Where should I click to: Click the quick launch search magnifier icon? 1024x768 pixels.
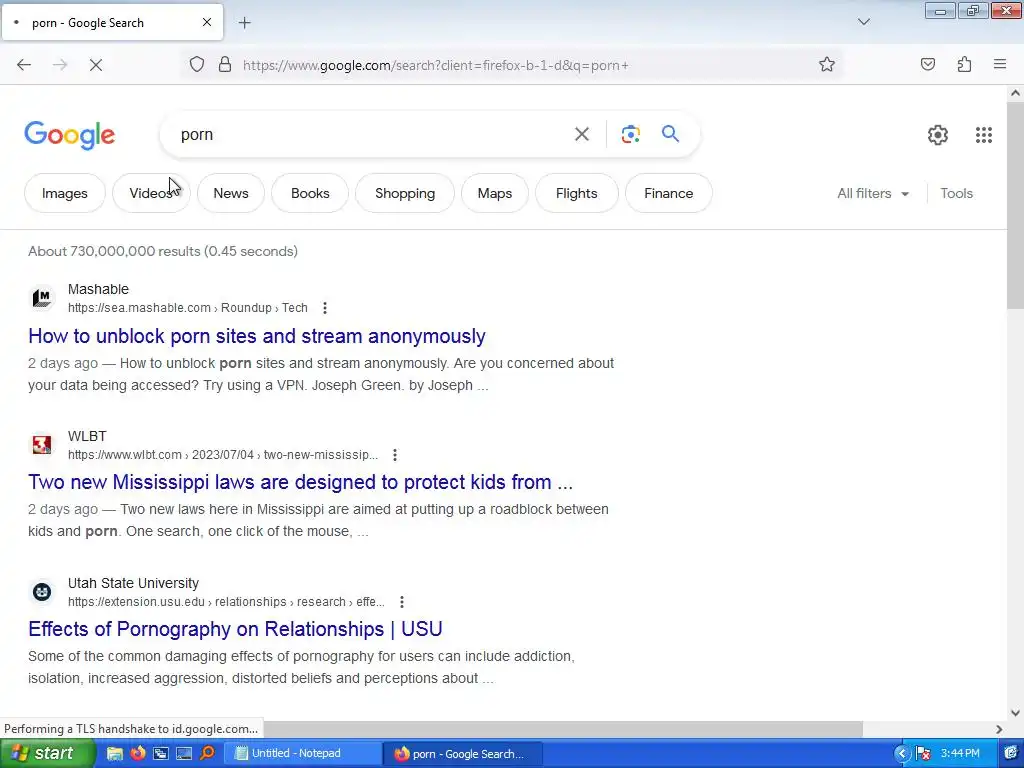208,754
